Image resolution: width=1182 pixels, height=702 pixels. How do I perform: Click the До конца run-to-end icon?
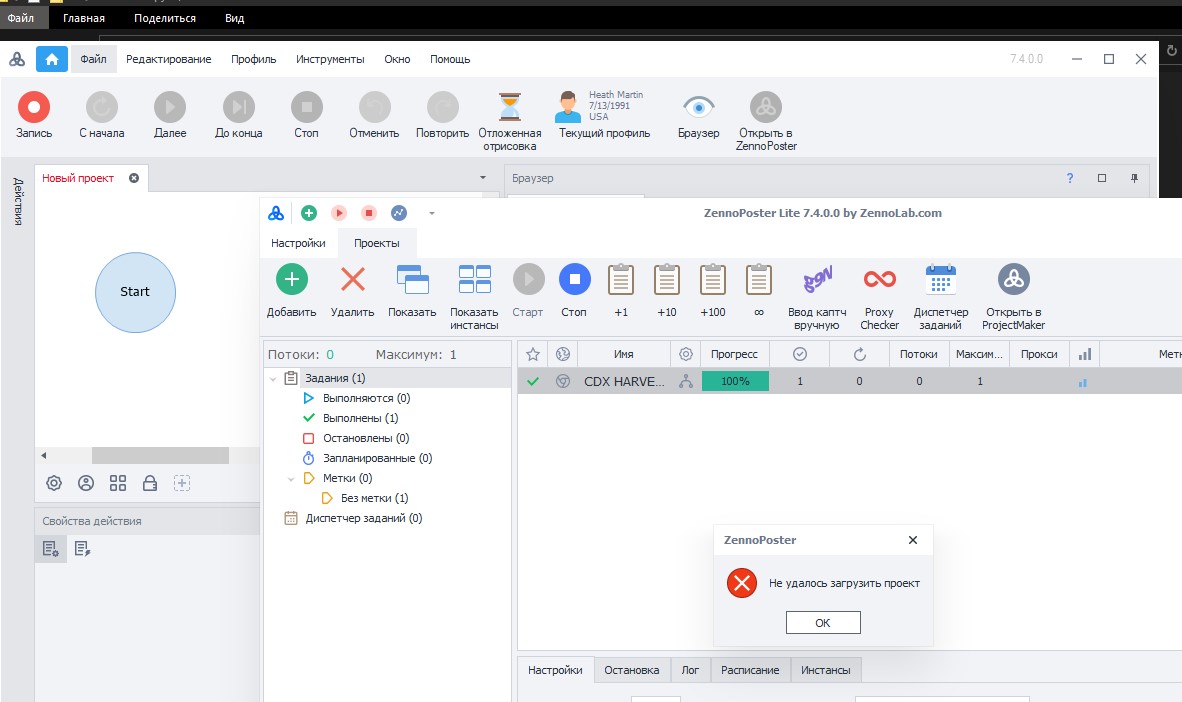(239, 107)
